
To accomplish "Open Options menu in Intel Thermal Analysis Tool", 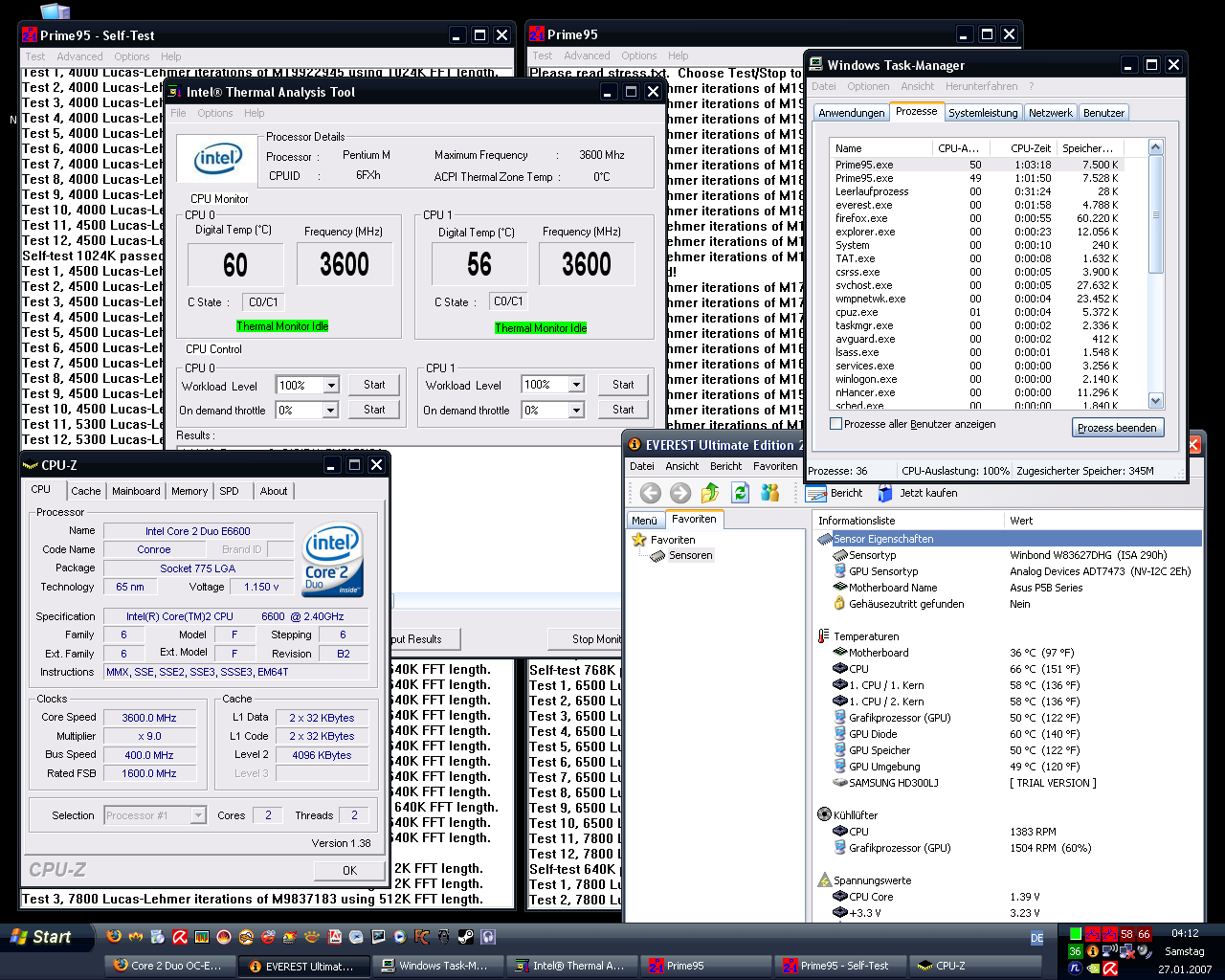I will (x=215, y=113).
